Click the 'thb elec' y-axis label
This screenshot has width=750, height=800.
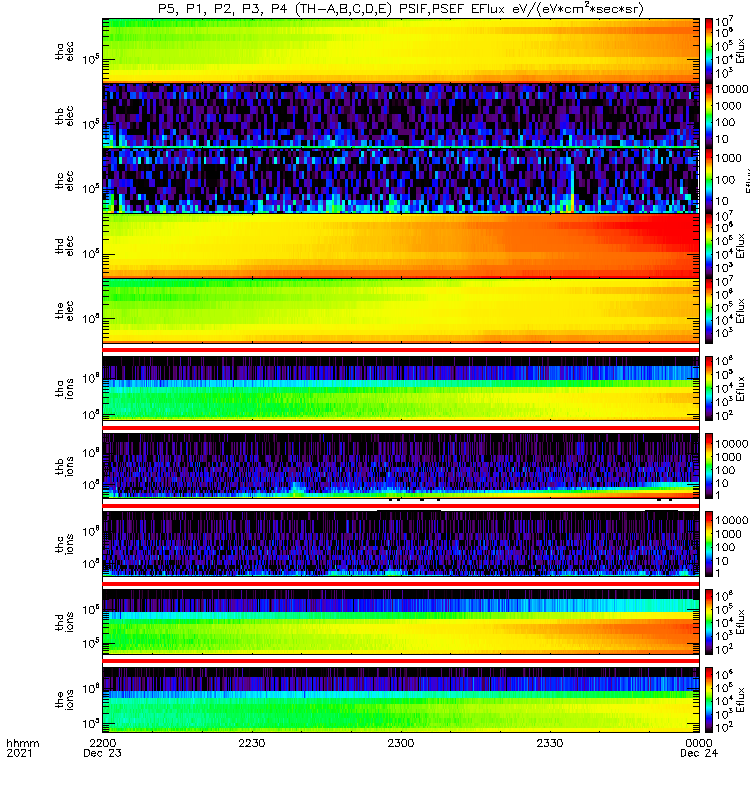click(64, 116)
